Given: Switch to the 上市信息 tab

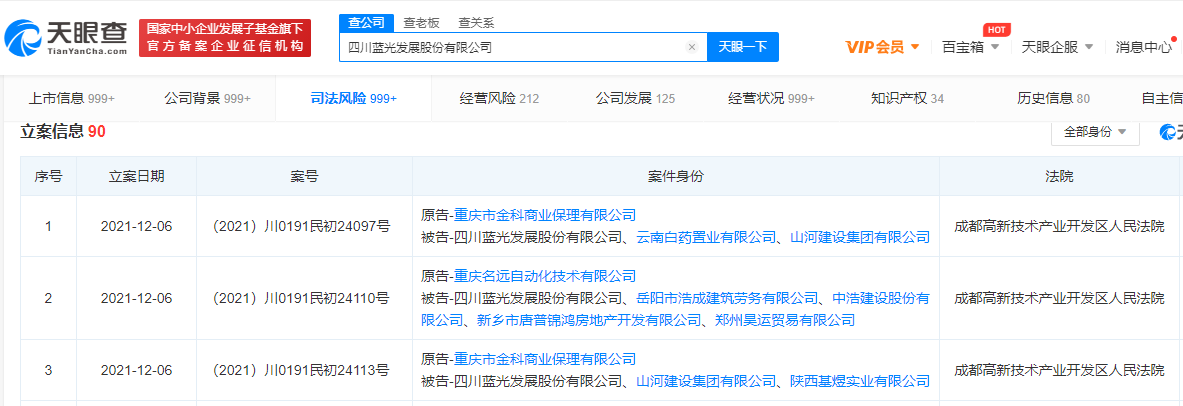Looking at the screenshot, I should (x=72, y=98).
